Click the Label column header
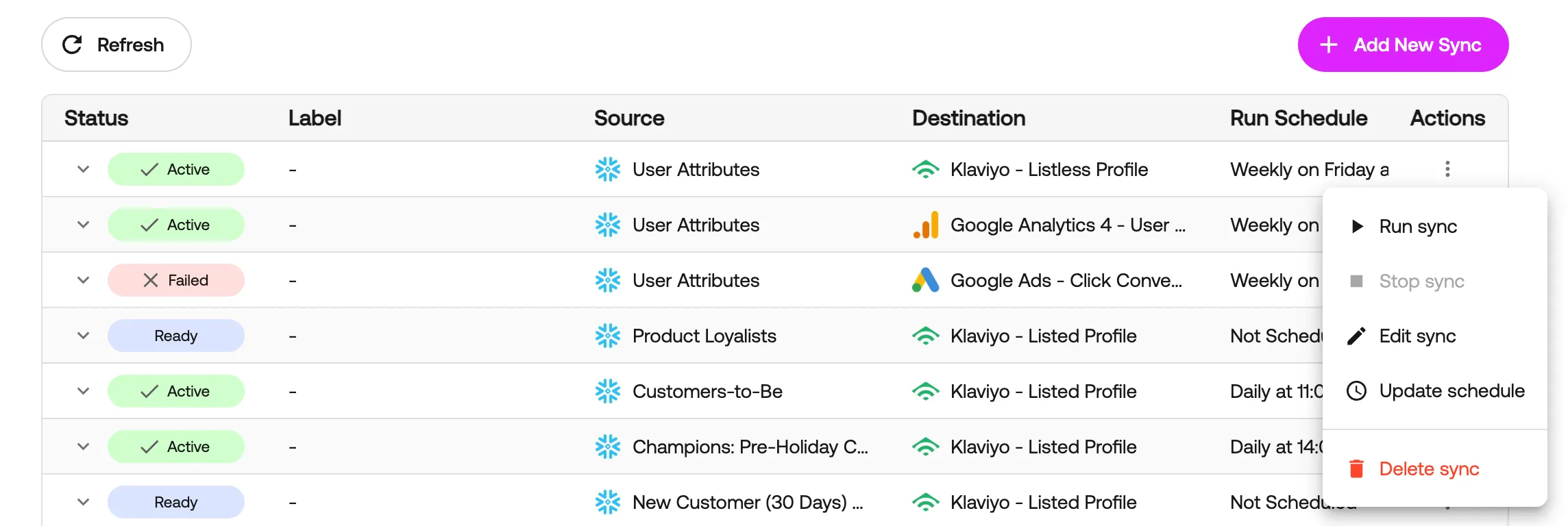Image resolution: width=1568 pixels, height=526 pixels. 315,118
